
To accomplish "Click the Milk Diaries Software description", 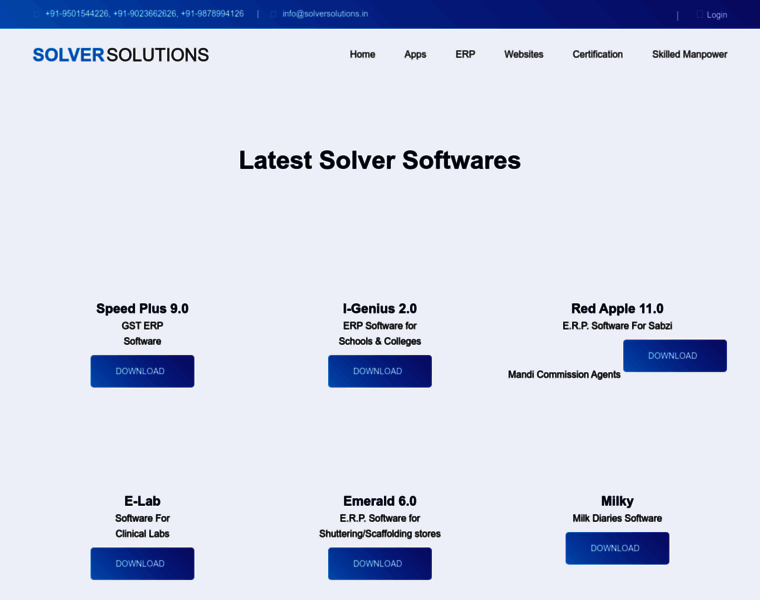I will pyautogui.click(x=618, y=518).
